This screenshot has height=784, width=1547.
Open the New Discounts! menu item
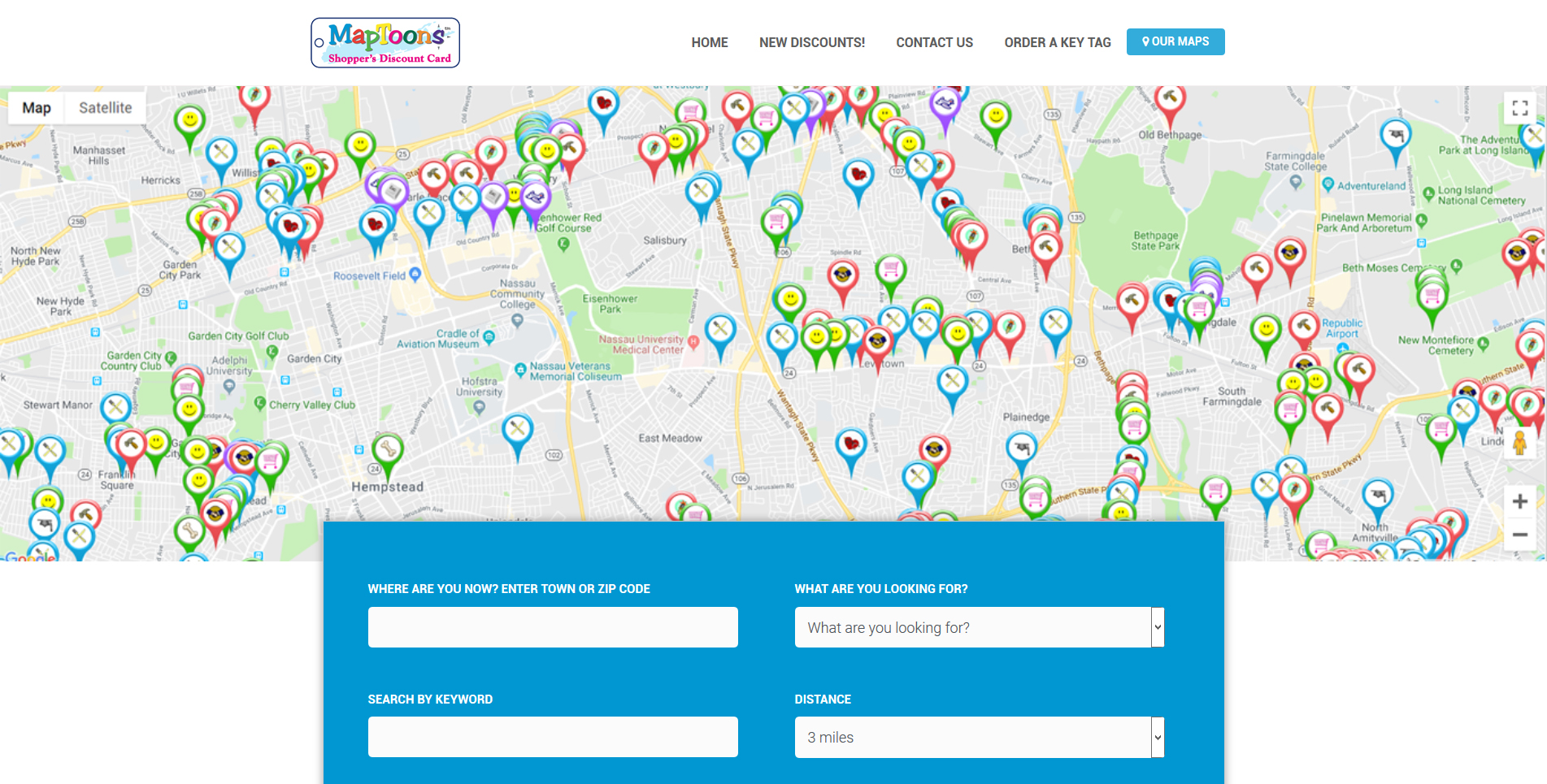(x=811, y=42)
